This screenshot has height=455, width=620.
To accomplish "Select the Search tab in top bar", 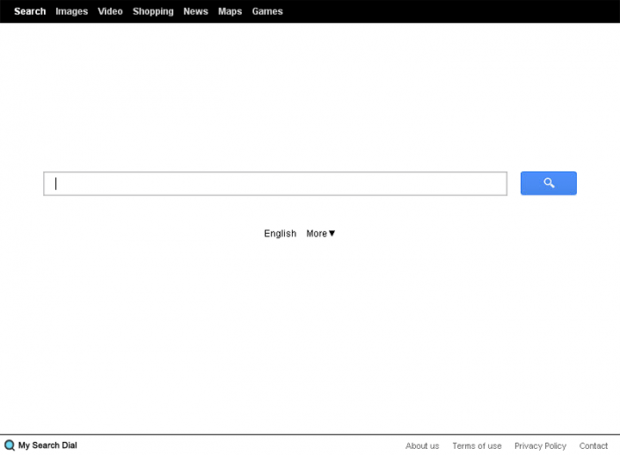I will pyautogui.click(x=30, y=11).
